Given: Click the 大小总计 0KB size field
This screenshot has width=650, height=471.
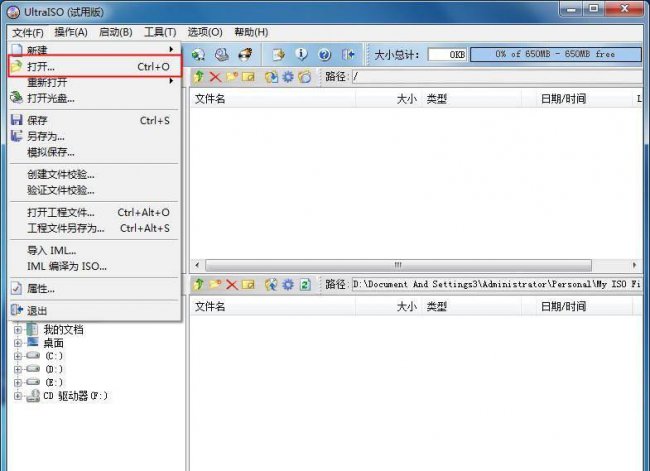Looking at the screenshot, I should pyautogui.click(x=447, y=54).
